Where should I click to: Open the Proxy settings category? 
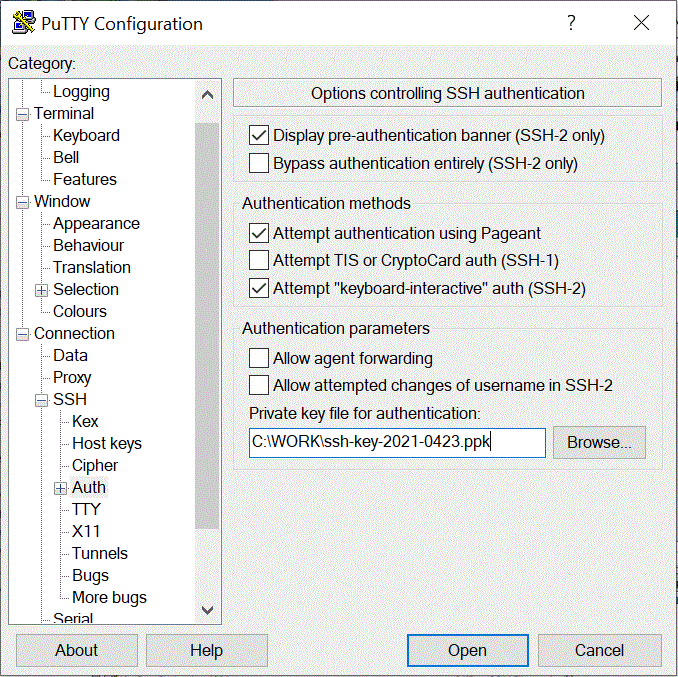click(72, 377)
